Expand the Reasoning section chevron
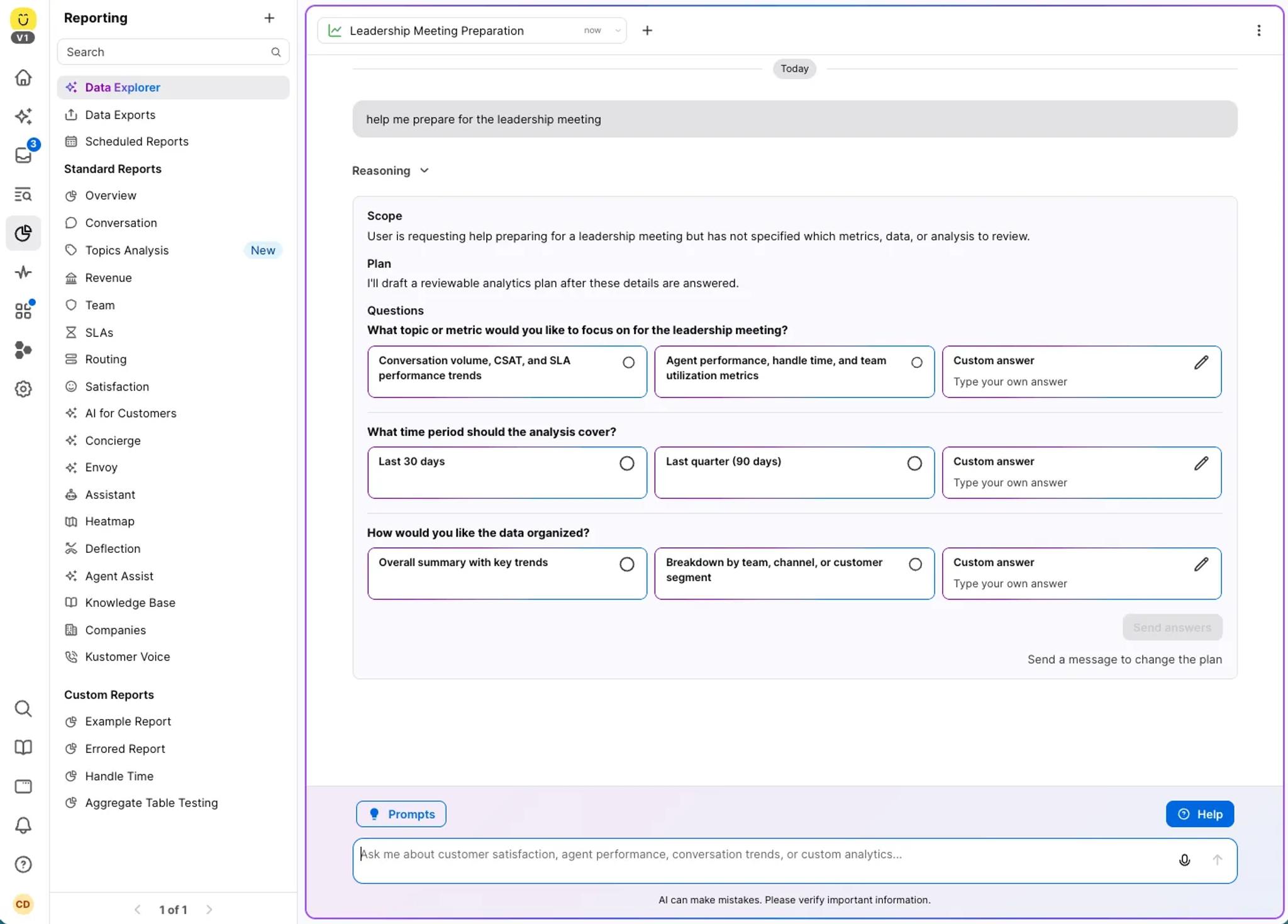 point(425,170)
